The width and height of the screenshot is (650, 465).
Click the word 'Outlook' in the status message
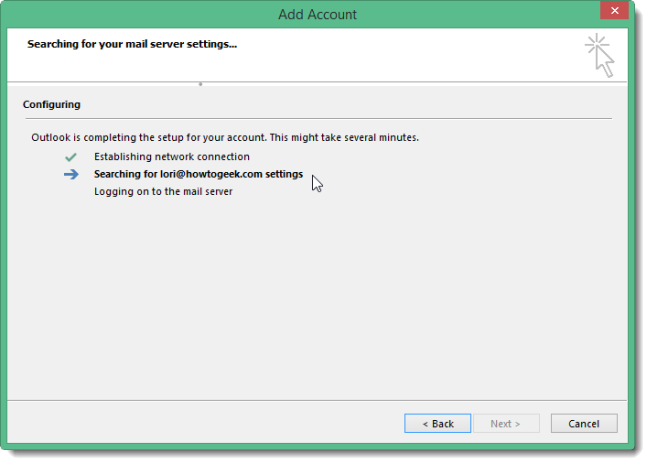[x=51, y=137]
